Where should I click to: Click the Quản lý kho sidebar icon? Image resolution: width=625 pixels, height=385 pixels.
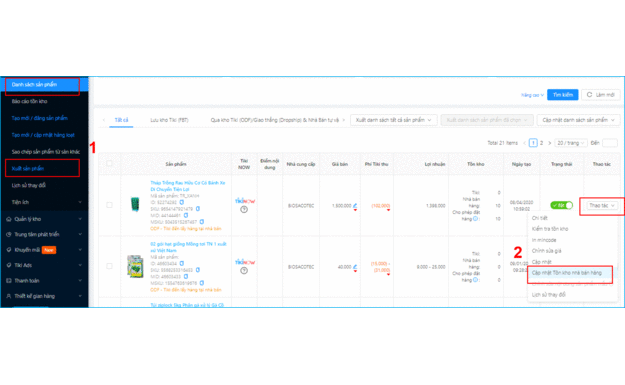8,219
